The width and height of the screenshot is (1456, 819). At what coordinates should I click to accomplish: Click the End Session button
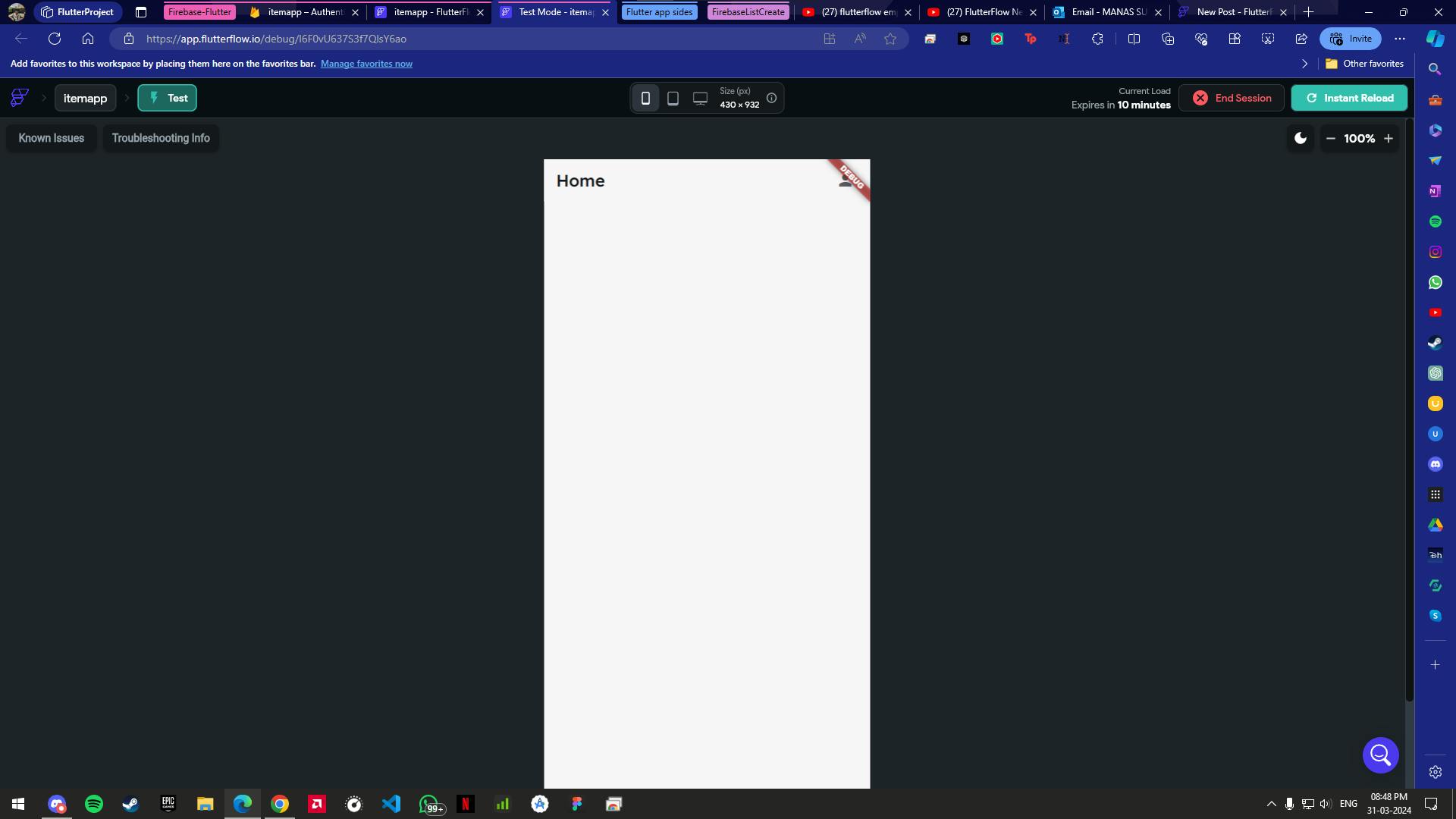(x=1232, y=98)
